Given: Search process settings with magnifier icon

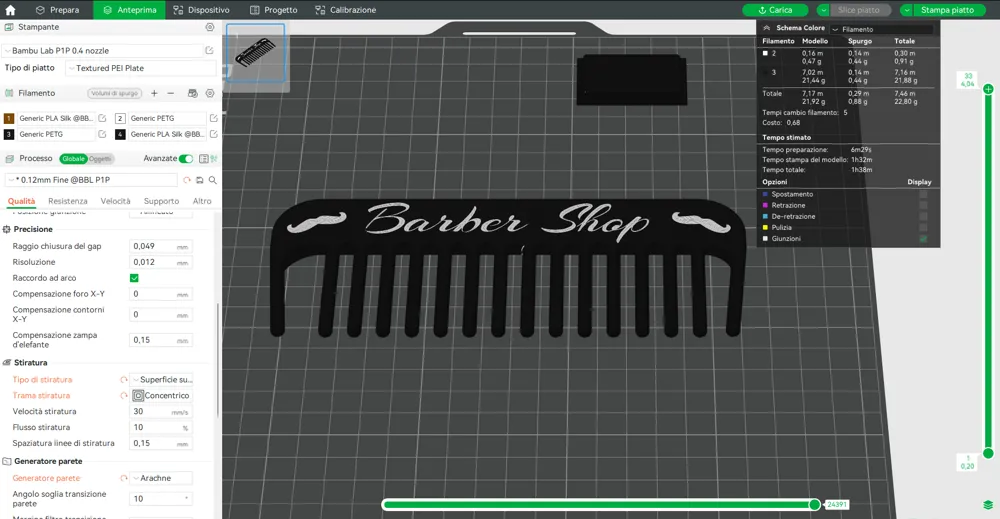Looking at the screenshot, I should pyautogui.click(x=212, y=180).
